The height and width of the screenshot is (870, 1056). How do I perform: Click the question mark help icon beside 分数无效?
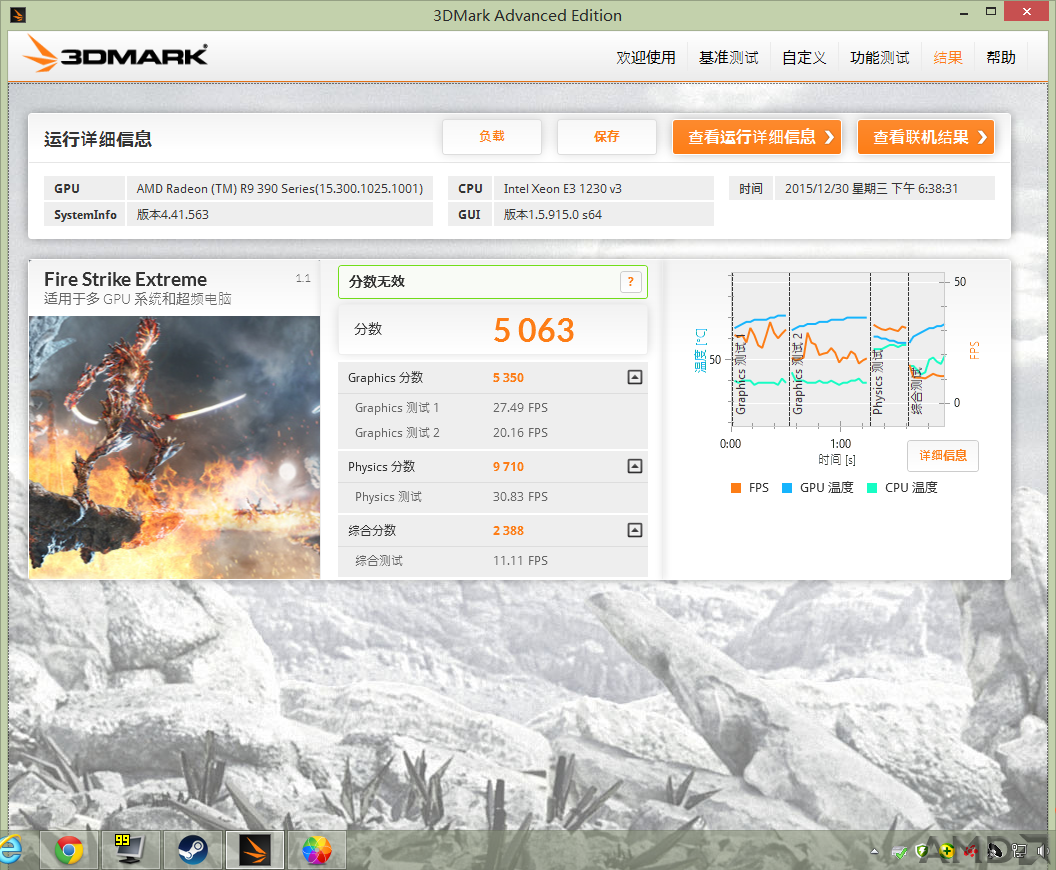[x=630, y=282]
